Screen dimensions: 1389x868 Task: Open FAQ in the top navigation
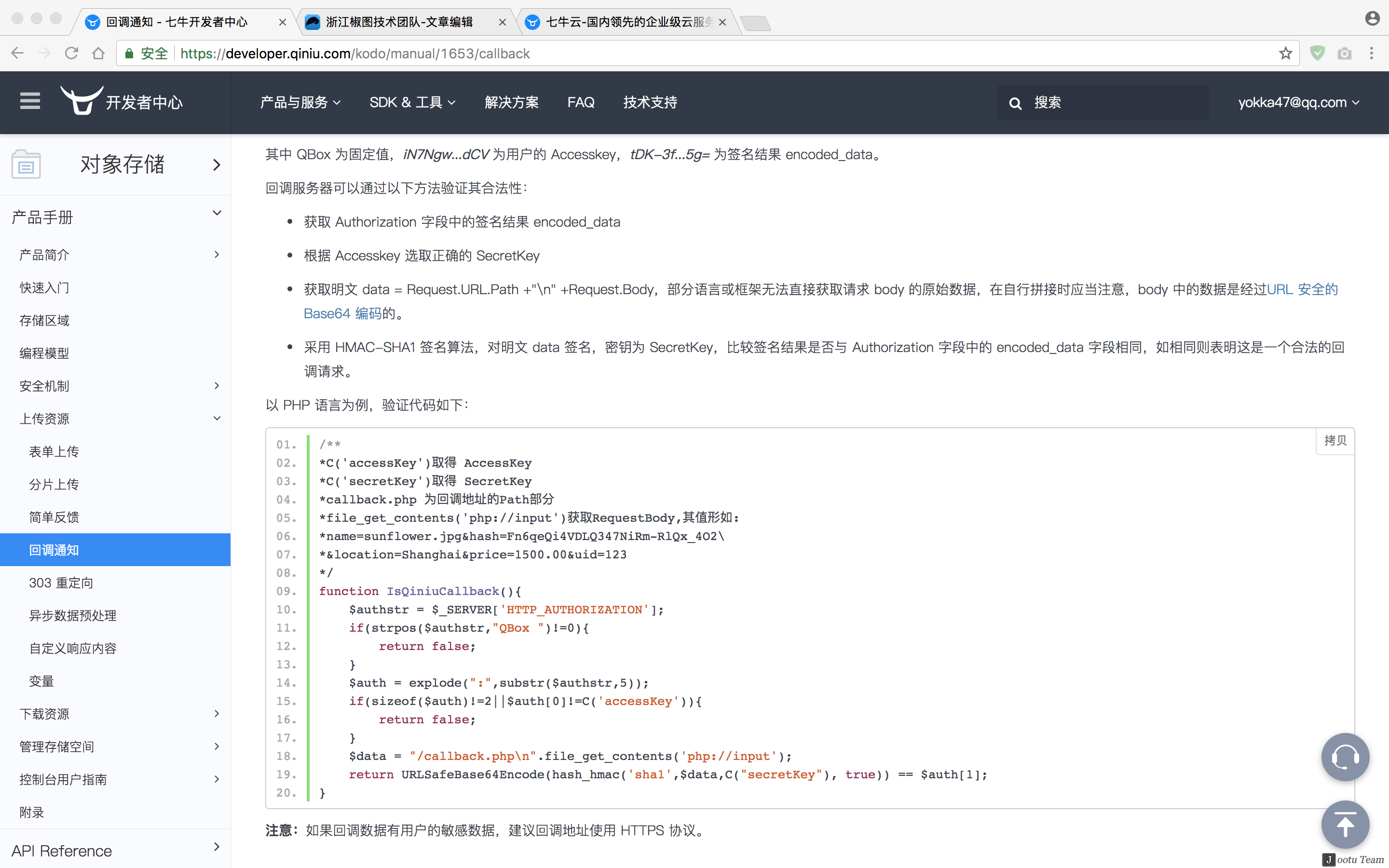point(580,102)
